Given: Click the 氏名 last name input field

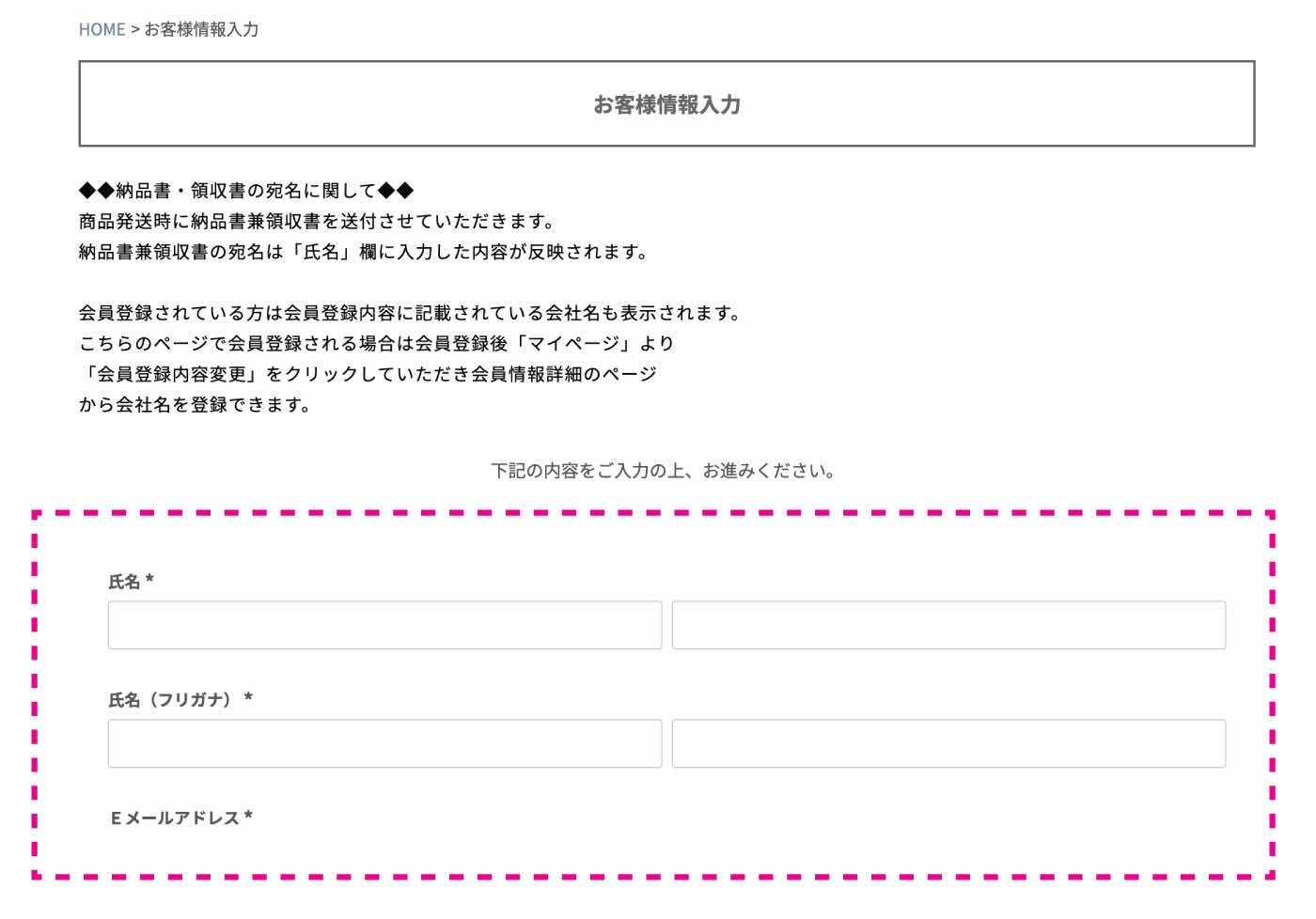Looking at the screenshot, I should pyautogui.click(x=384, y=625).
